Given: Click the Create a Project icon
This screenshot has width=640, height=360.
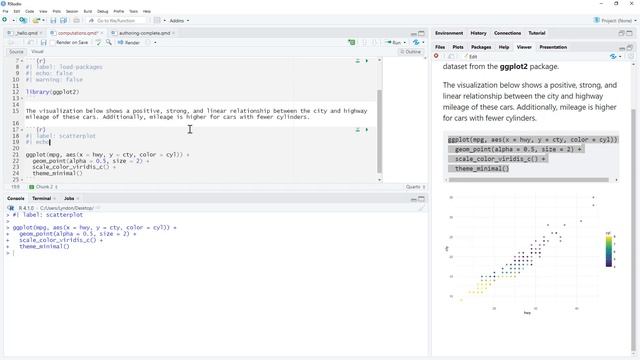Looking at the screenshot, I should coord(23,20).
